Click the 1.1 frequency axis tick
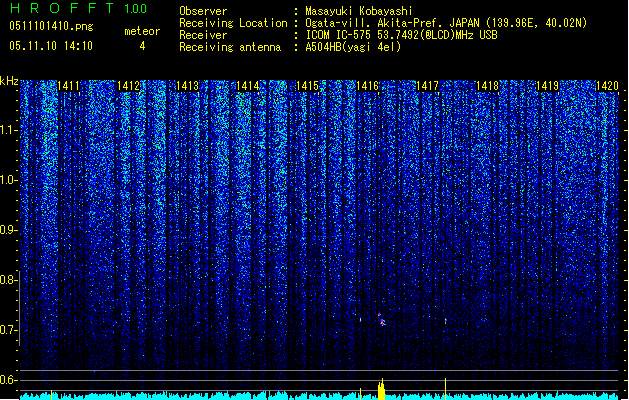The image size is (629, 400). (9, 131)
